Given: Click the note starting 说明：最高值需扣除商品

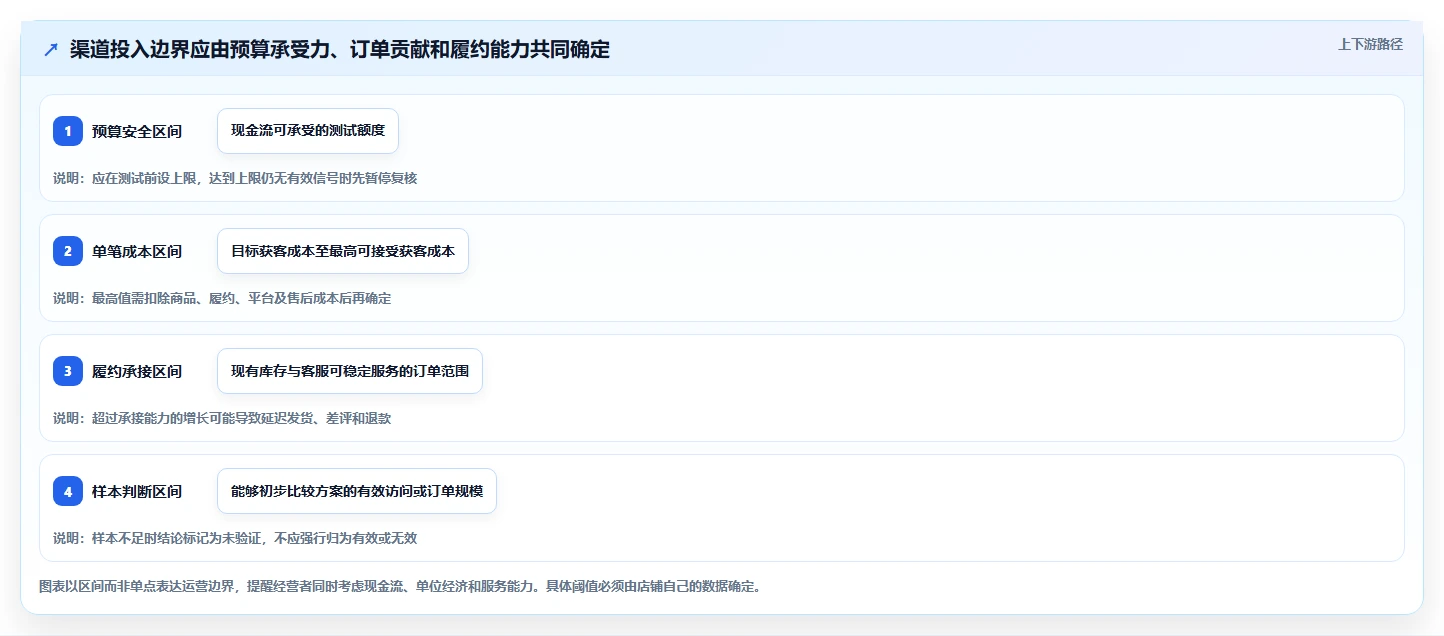Looking at the screenshot, I should point(222,298).
